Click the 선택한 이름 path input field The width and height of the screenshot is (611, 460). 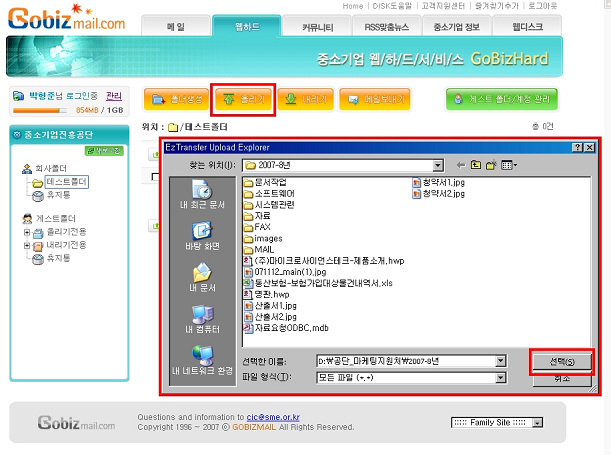[406, 361]
